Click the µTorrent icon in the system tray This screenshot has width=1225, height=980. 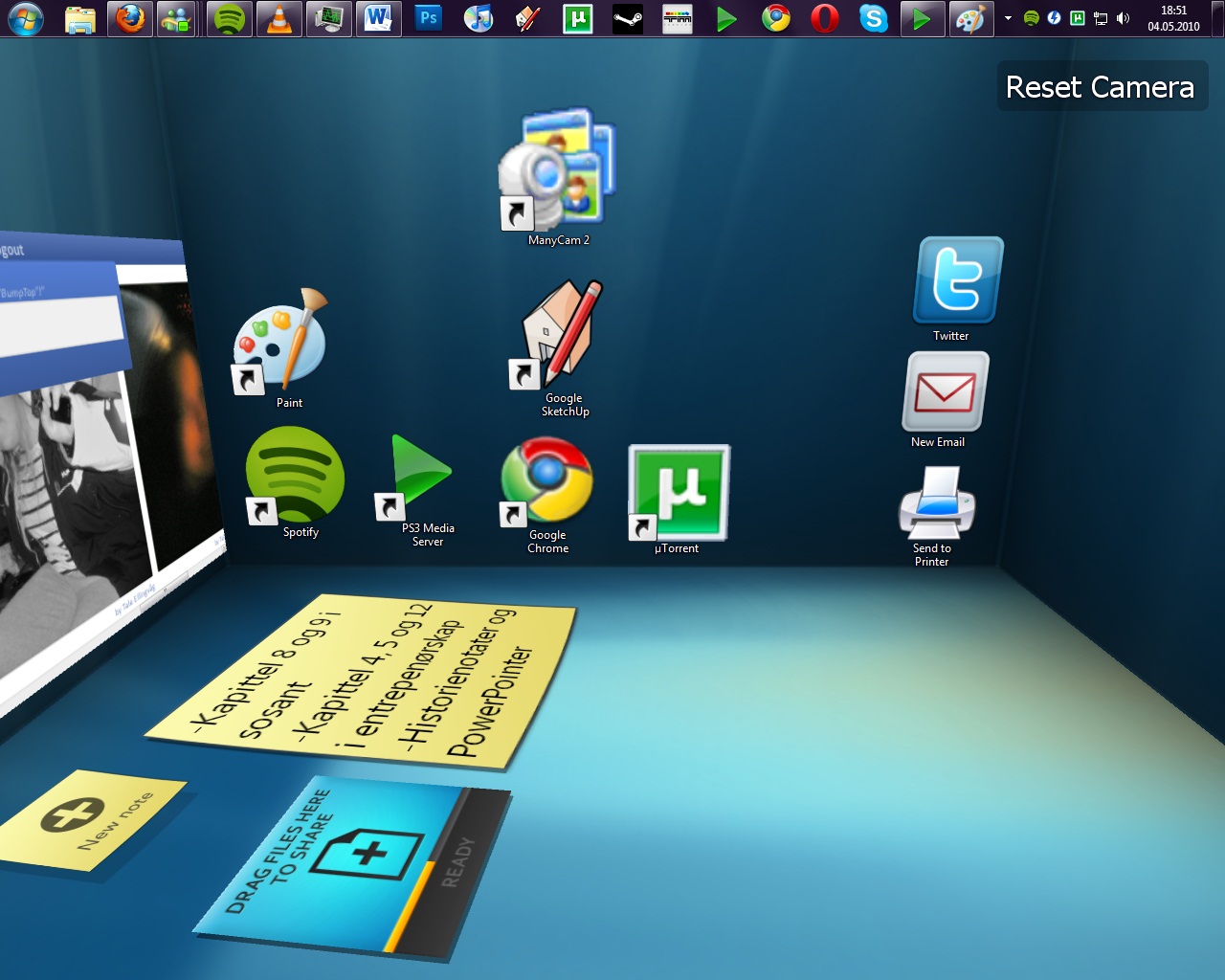tap(1077, 18)
